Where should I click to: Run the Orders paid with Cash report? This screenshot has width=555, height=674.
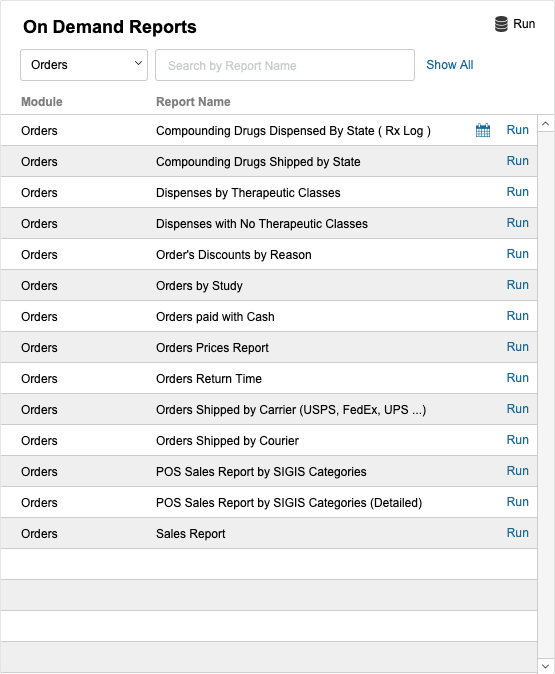(518, 316)
